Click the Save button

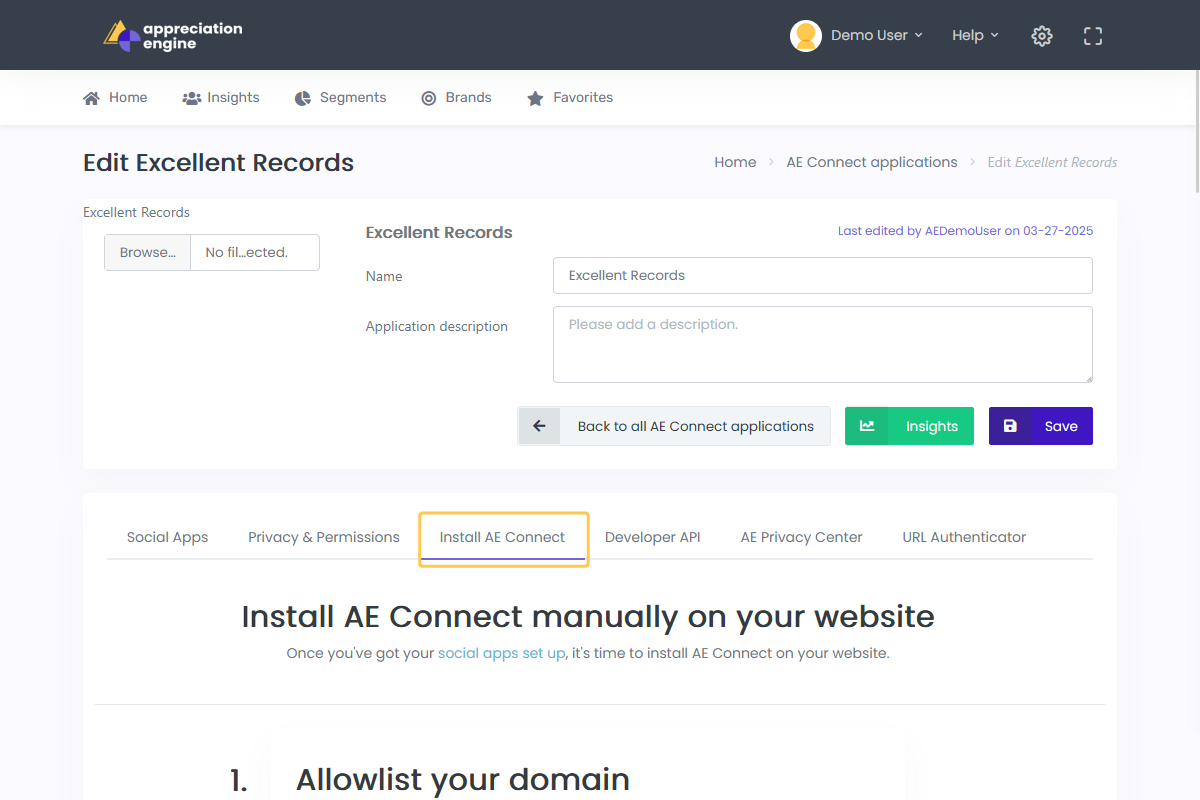coord(1041,426)
